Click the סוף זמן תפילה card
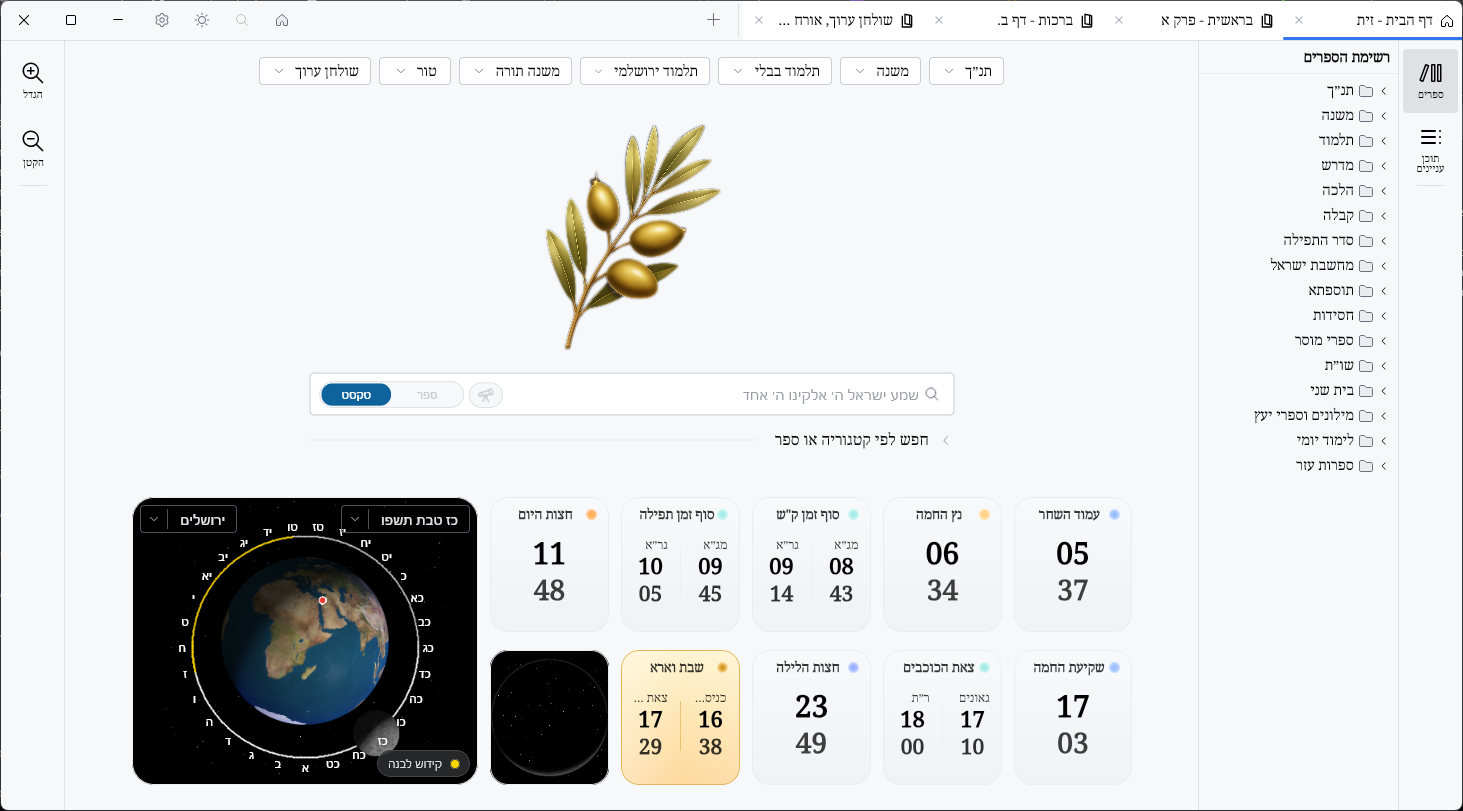Image resolution: width=1463 pixels, height=811 pixels. [680, 565]
